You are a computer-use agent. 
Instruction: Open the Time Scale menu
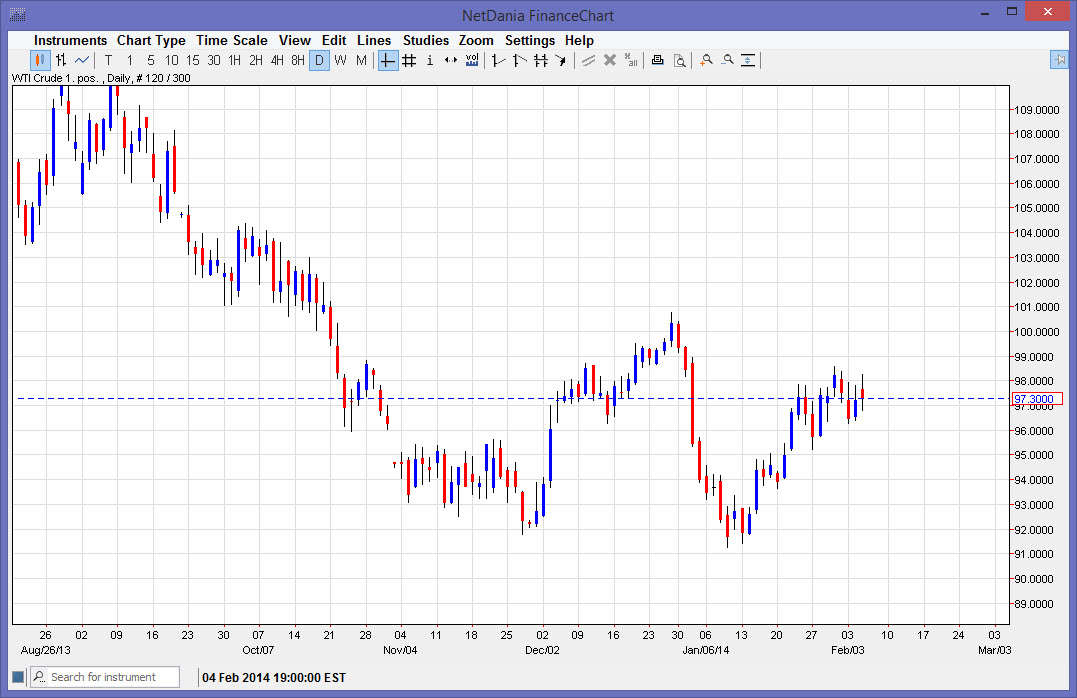(x=231, y=40)
